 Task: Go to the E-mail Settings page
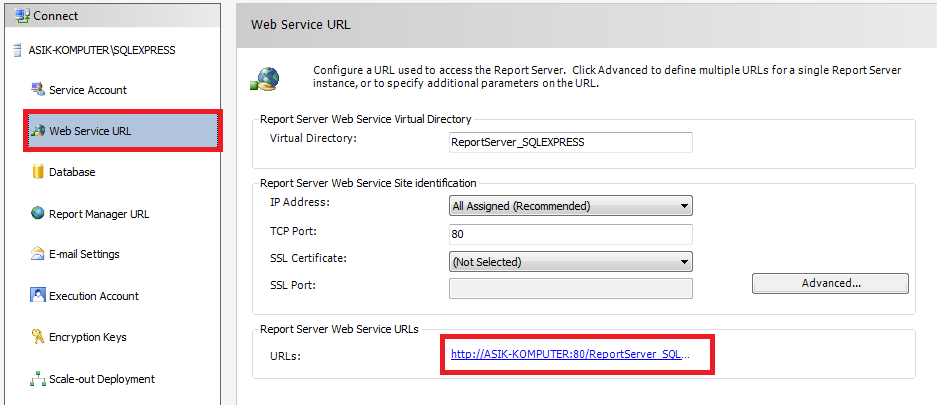click(x=84, y=254)
